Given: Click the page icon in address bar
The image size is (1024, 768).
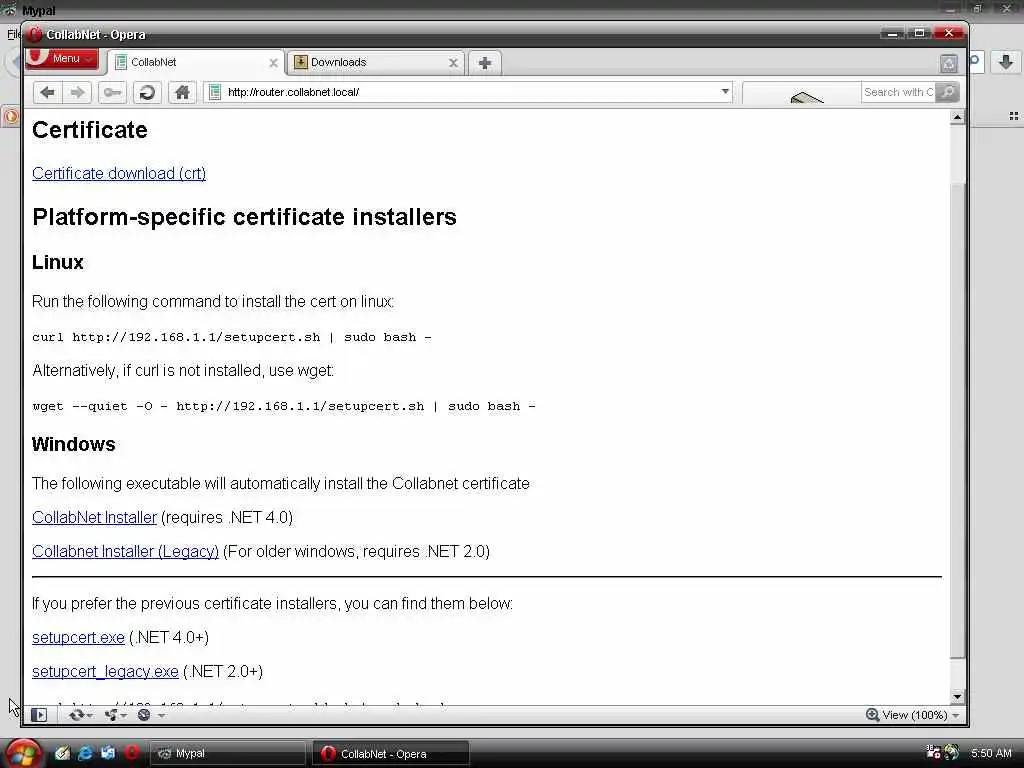Looking at the screenshot, I should pos(214,92).
